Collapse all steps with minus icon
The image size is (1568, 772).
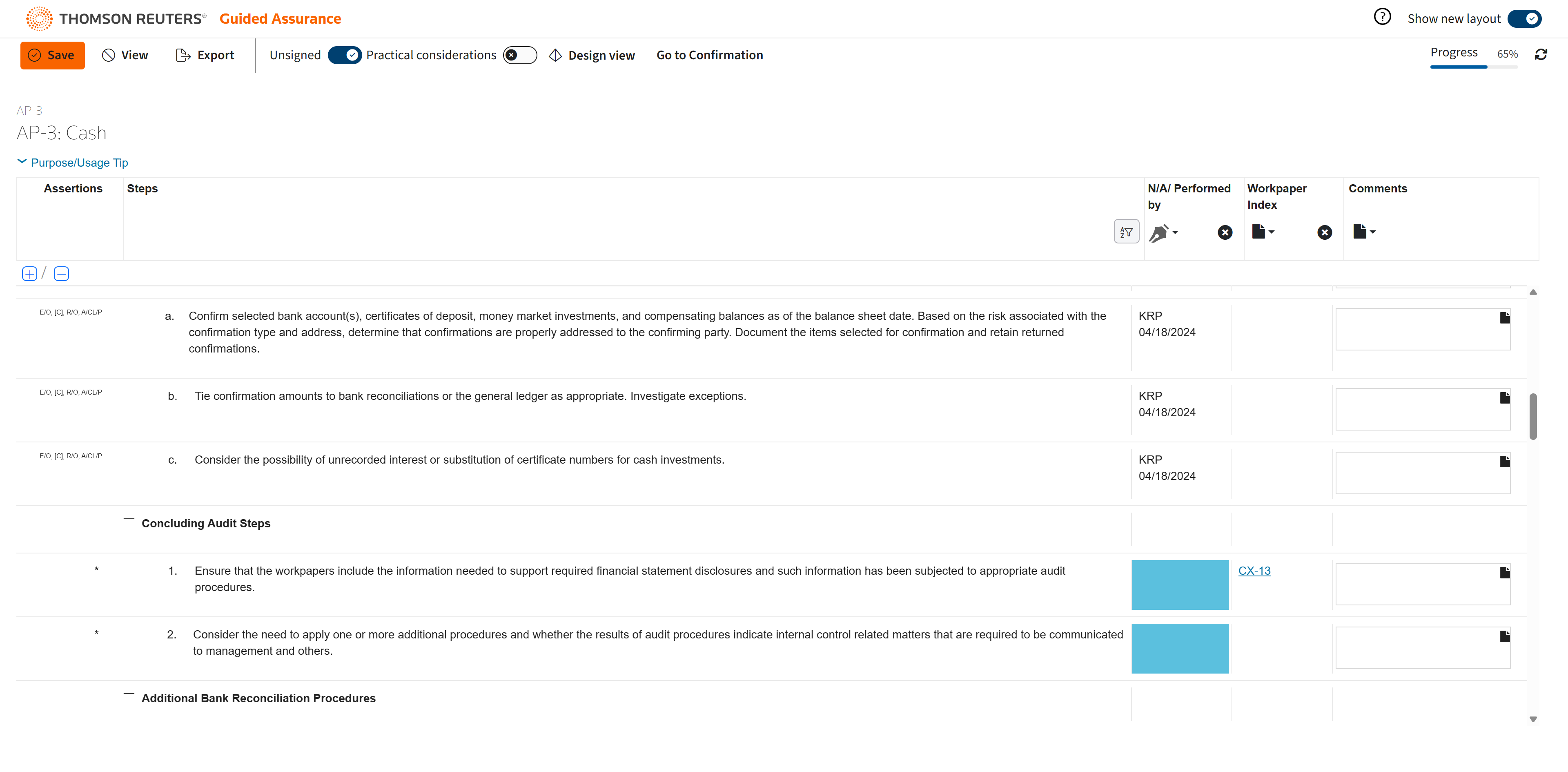pos(62,274)
